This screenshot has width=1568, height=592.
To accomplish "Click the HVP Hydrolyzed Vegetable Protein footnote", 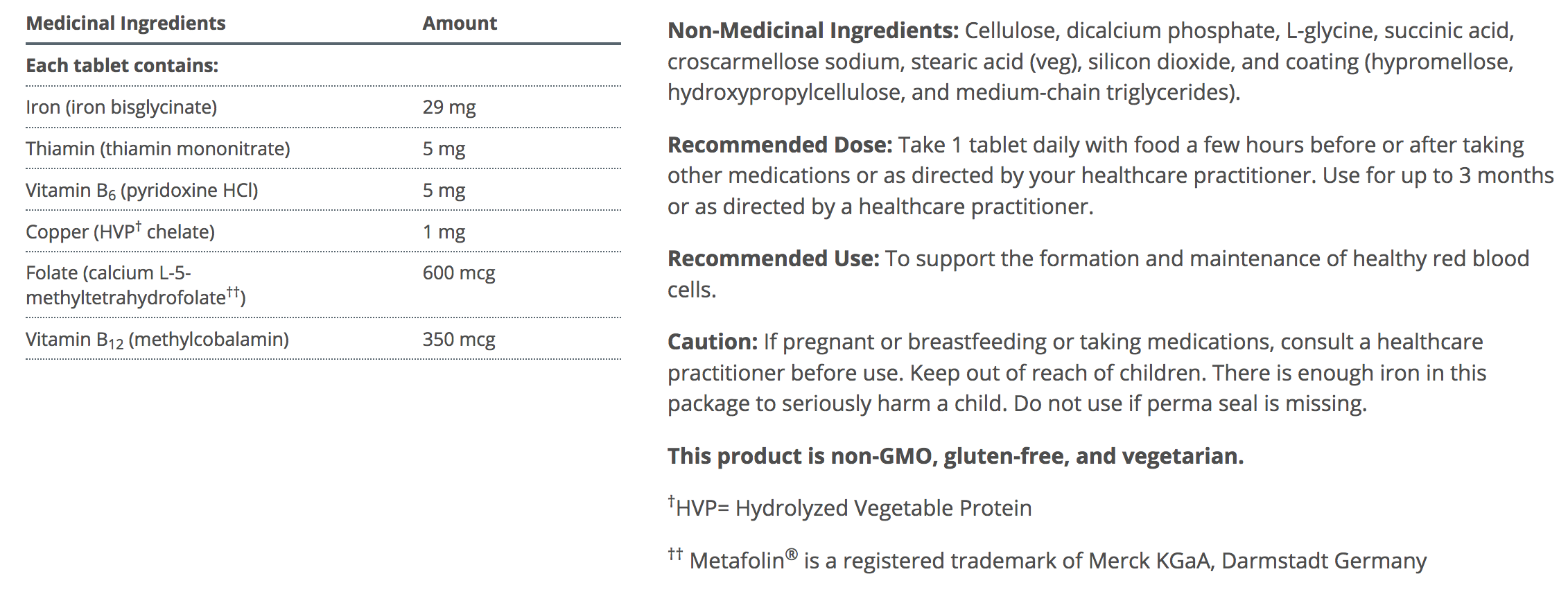I will 850,508.
